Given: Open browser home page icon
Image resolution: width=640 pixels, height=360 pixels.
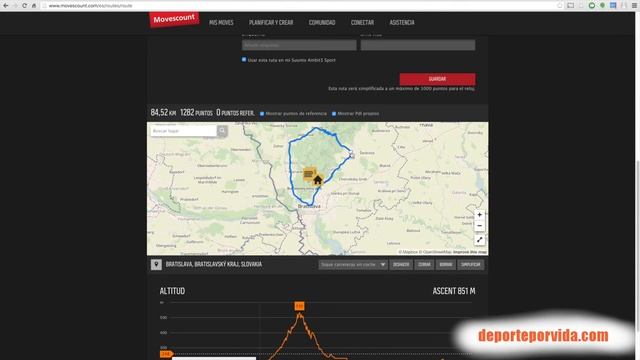Looking at the screenshot, I should [34, 6].
